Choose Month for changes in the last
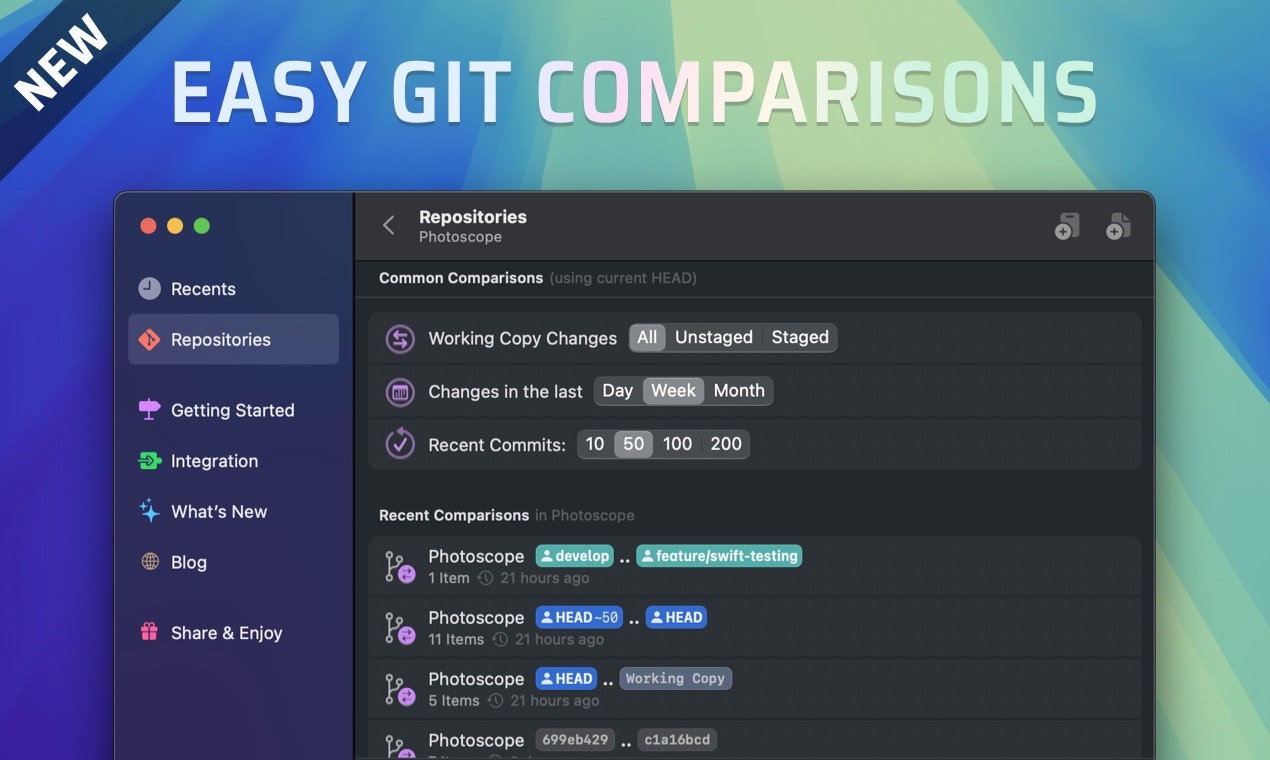Screen dimensions: 1270x760 tap(739, 391)
